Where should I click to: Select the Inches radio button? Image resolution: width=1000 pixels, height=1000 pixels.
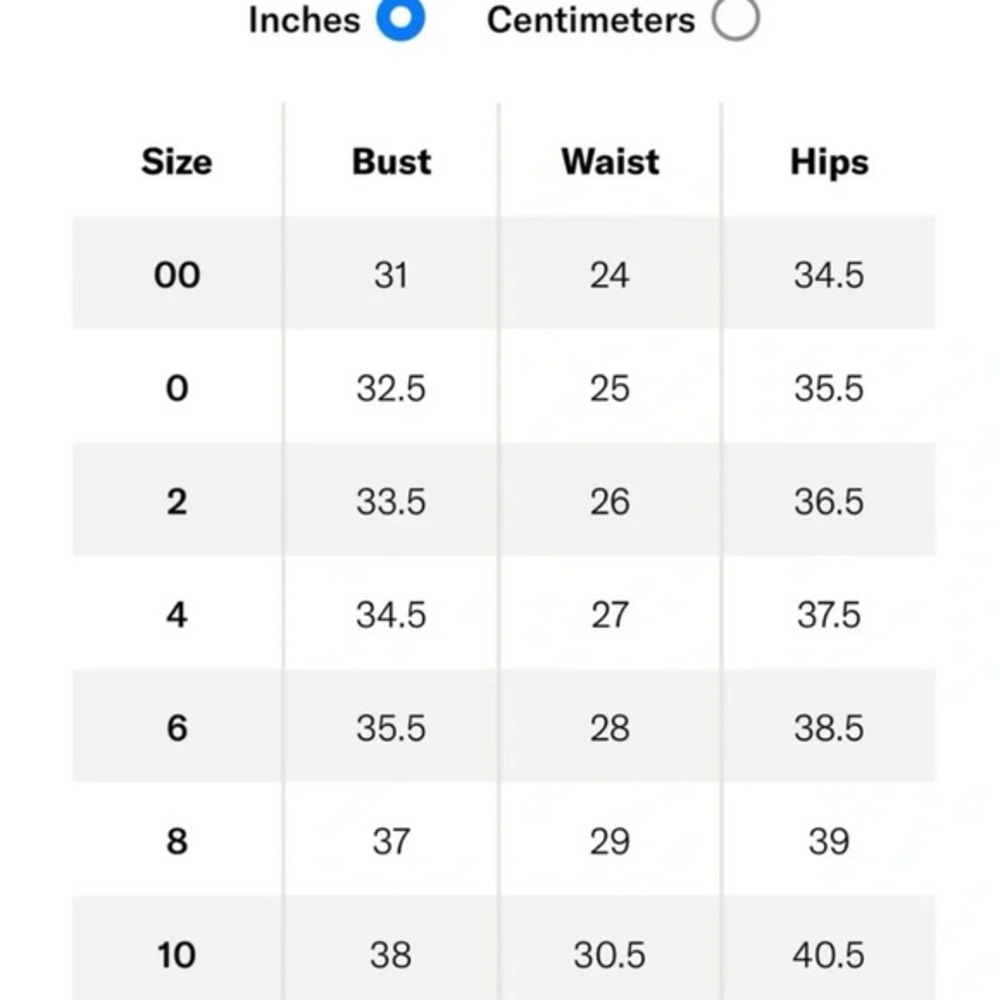click(x=401, y=17)
